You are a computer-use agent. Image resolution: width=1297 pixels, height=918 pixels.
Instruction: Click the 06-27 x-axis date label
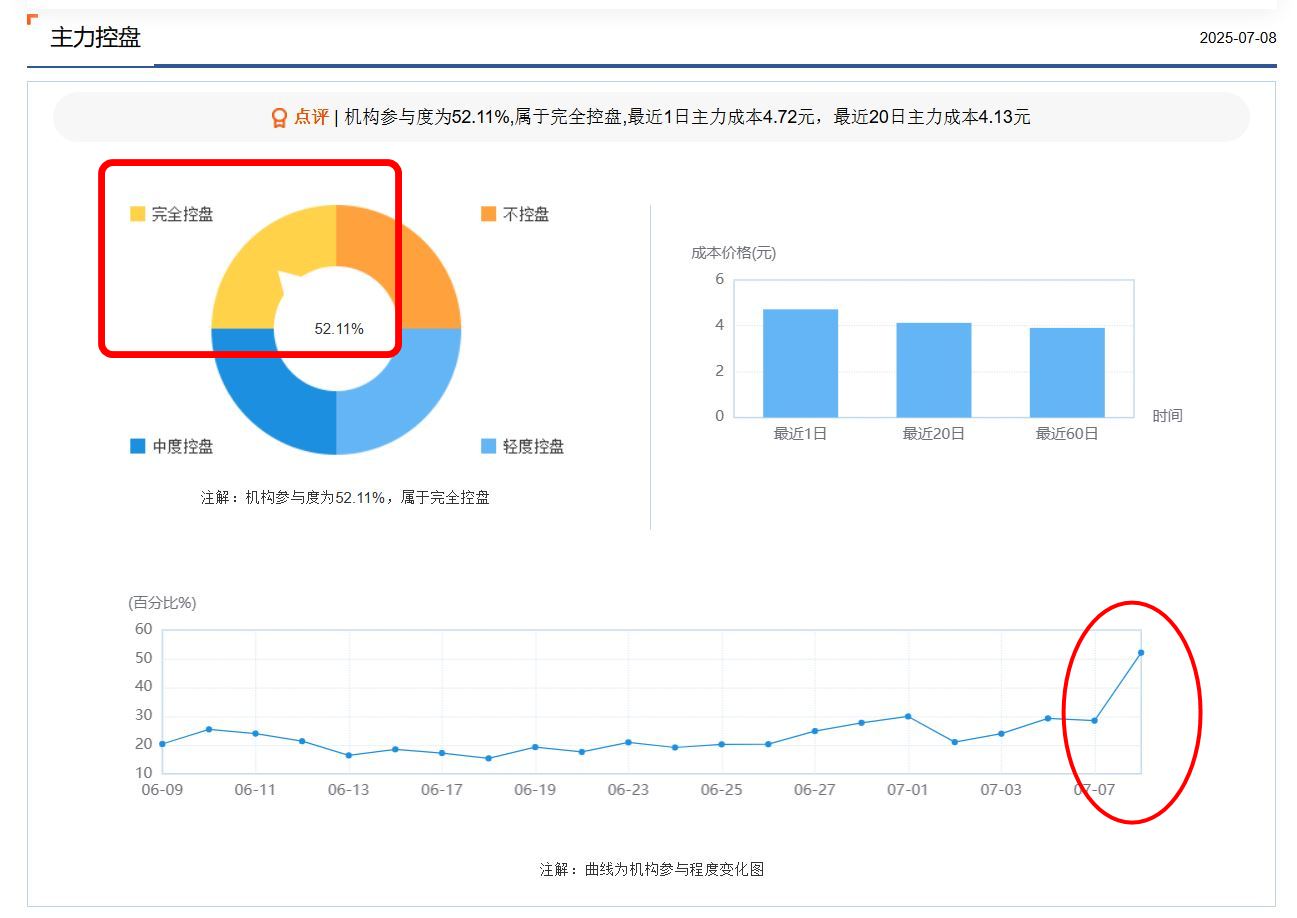pyautogui.click(x=815, y=789)
